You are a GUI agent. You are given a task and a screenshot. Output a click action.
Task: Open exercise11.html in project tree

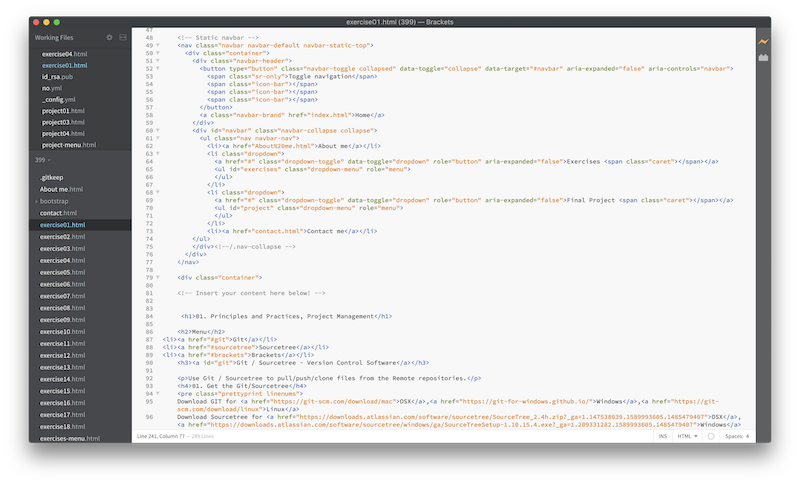tap(63, 344)
